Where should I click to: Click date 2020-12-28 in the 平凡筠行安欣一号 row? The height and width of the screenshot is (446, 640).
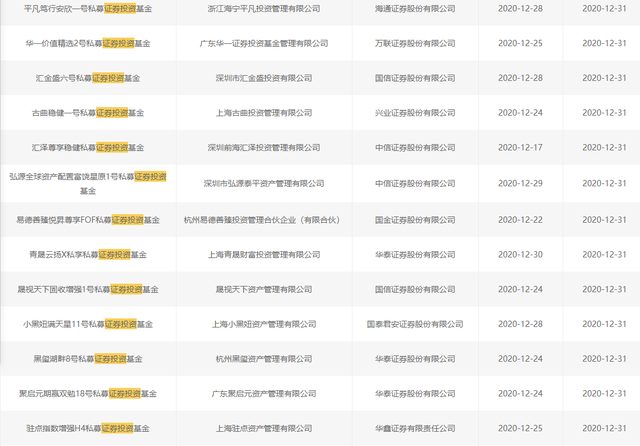(520, 9)
